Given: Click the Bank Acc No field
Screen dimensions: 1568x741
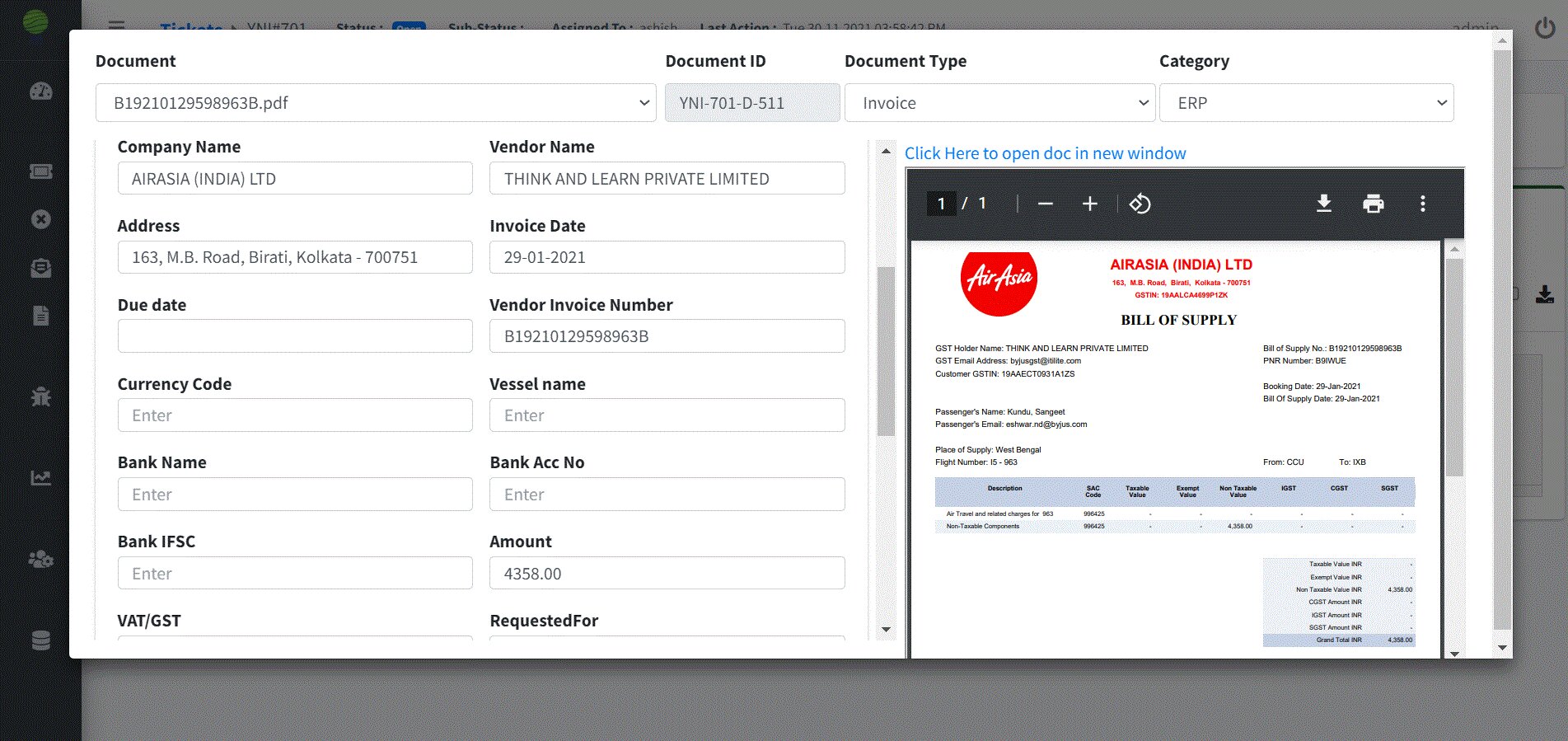Looking at the screenshot, I should pyautogui.click(x=667, y=495).
